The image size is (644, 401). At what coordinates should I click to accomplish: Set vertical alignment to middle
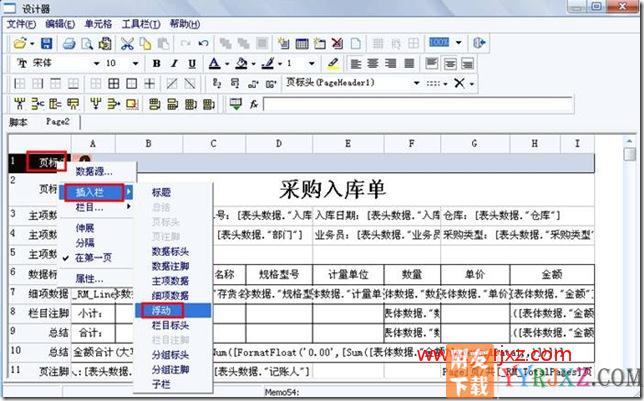coord(450,64)
